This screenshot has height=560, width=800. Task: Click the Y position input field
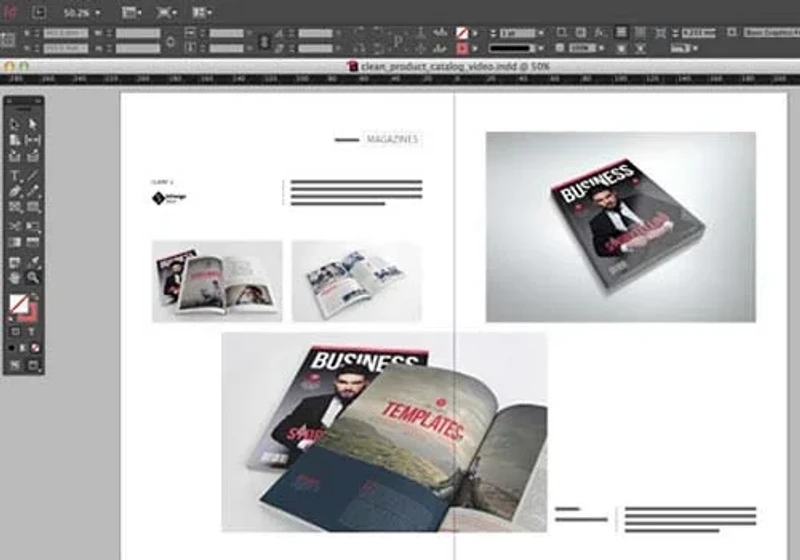coord(66,48)
